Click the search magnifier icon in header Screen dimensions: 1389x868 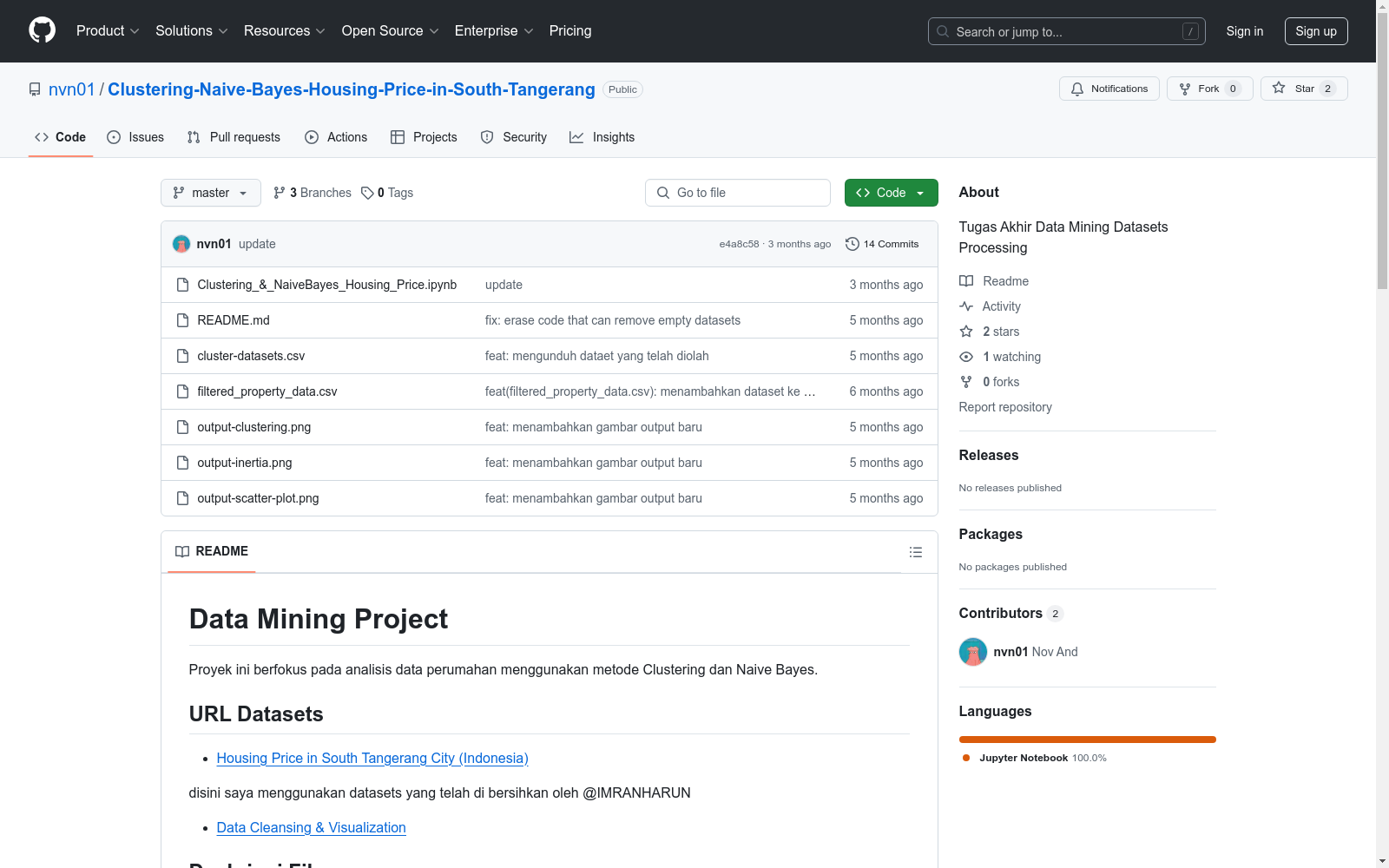click(x=943, y=31)
